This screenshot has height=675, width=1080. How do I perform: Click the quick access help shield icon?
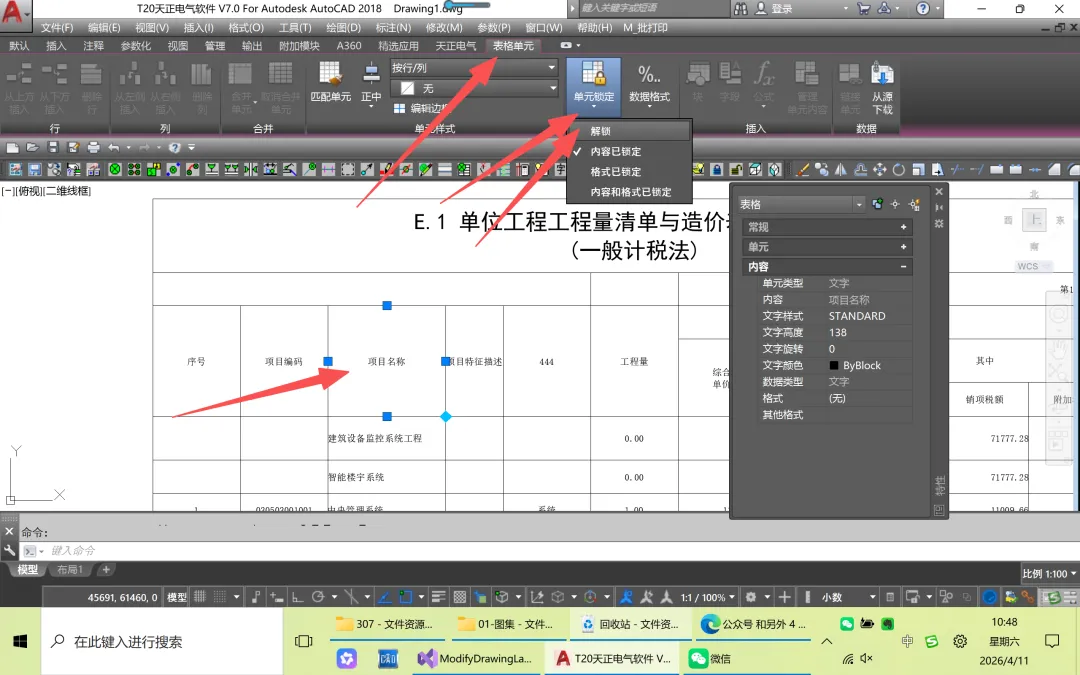click(174, 147)
